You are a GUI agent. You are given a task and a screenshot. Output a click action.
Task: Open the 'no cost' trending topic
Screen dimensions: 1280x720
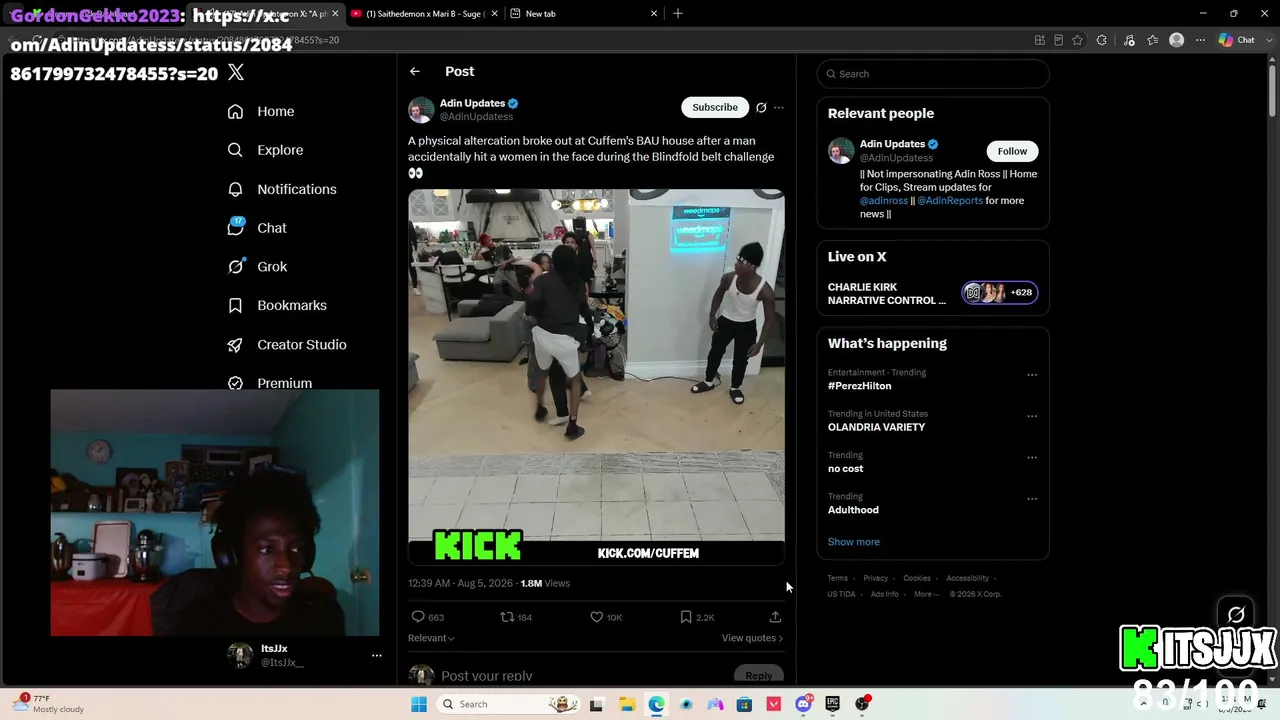(845, 469)
